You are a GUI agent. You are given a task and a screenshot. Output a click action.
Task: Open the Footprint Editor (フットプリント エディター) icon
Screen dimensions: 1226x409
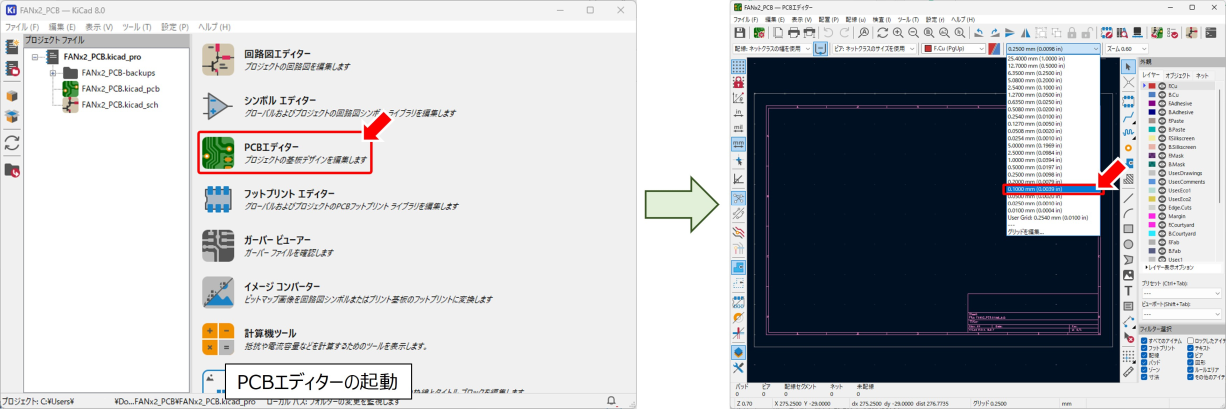217,200
